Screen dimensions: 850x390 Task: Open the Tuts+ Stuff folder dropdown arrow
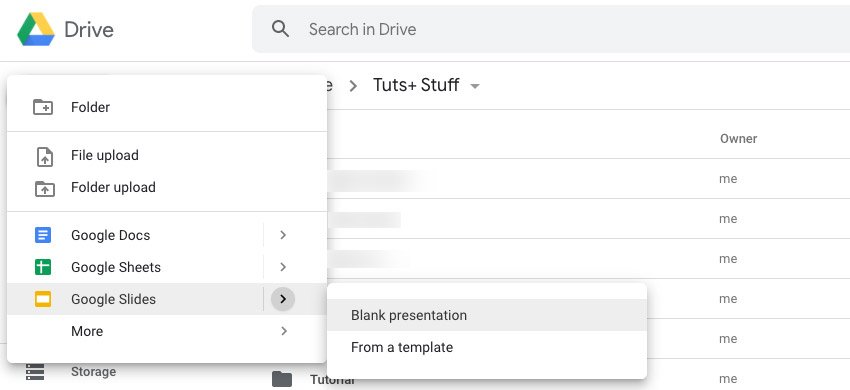[x=475, y=86]
